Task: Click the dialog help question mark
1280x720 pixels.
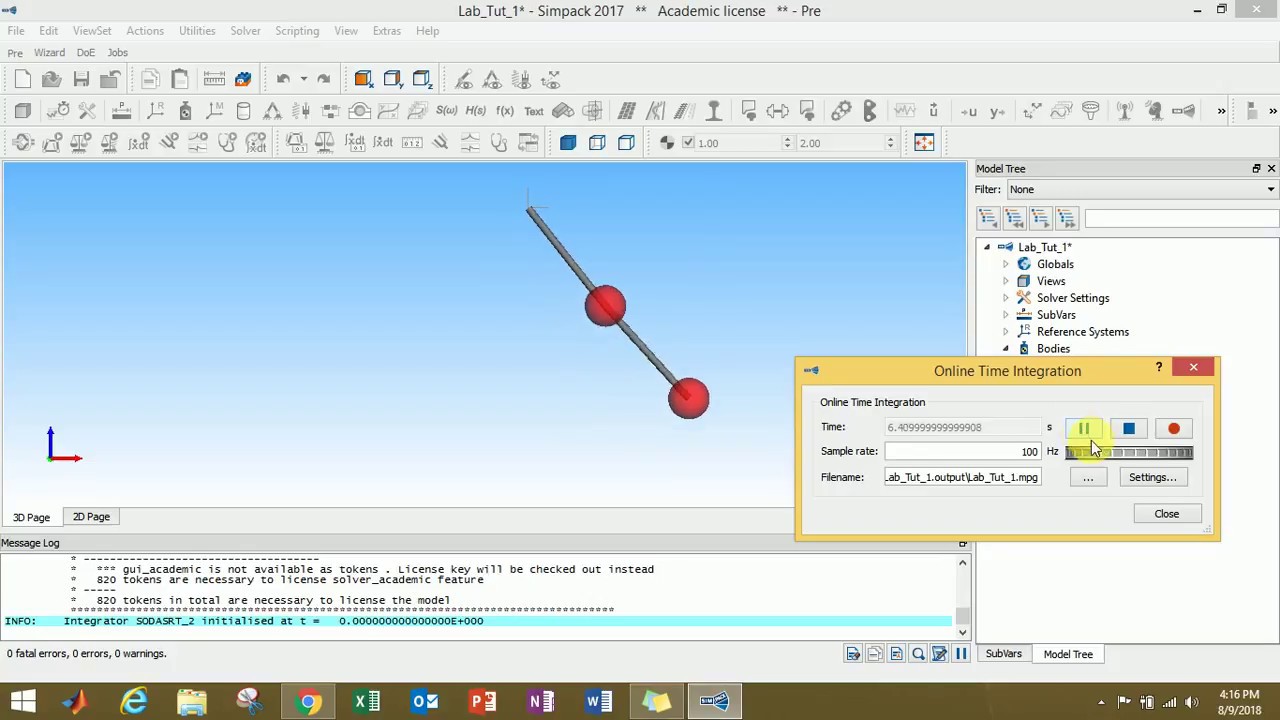Action: coord(1159,368)
